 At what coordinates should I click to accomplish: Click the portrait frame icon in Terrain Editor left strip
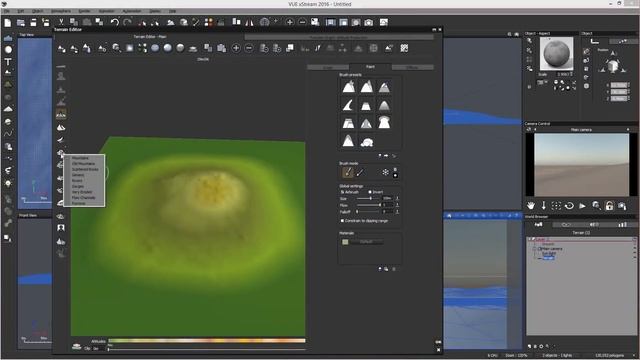point(61,228)
